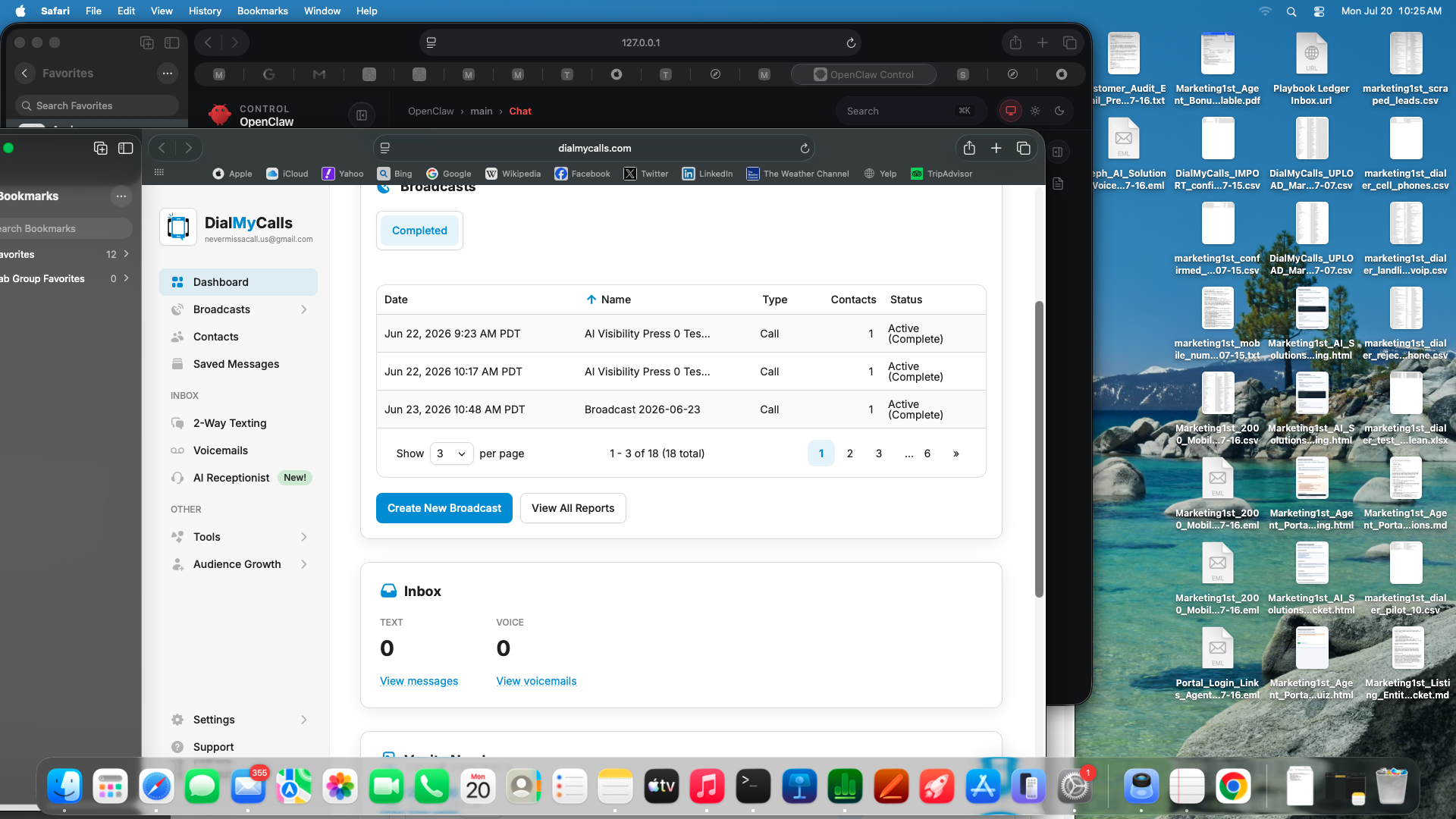Image resolution: width=1456 pixels, height=819 pixels.
Task: Go to page 2 of broadcasts
Action: (850, 453)
